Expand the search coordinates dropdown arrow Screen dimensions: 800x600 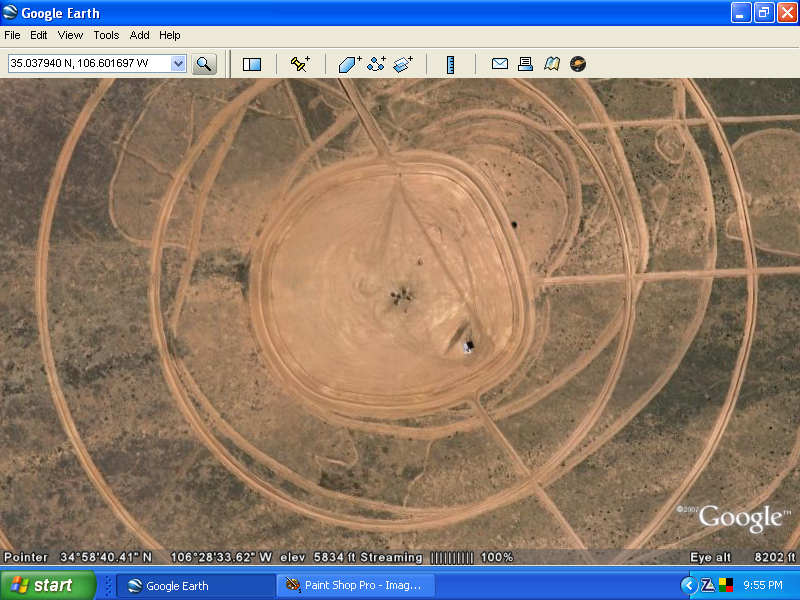click(178, 64)
